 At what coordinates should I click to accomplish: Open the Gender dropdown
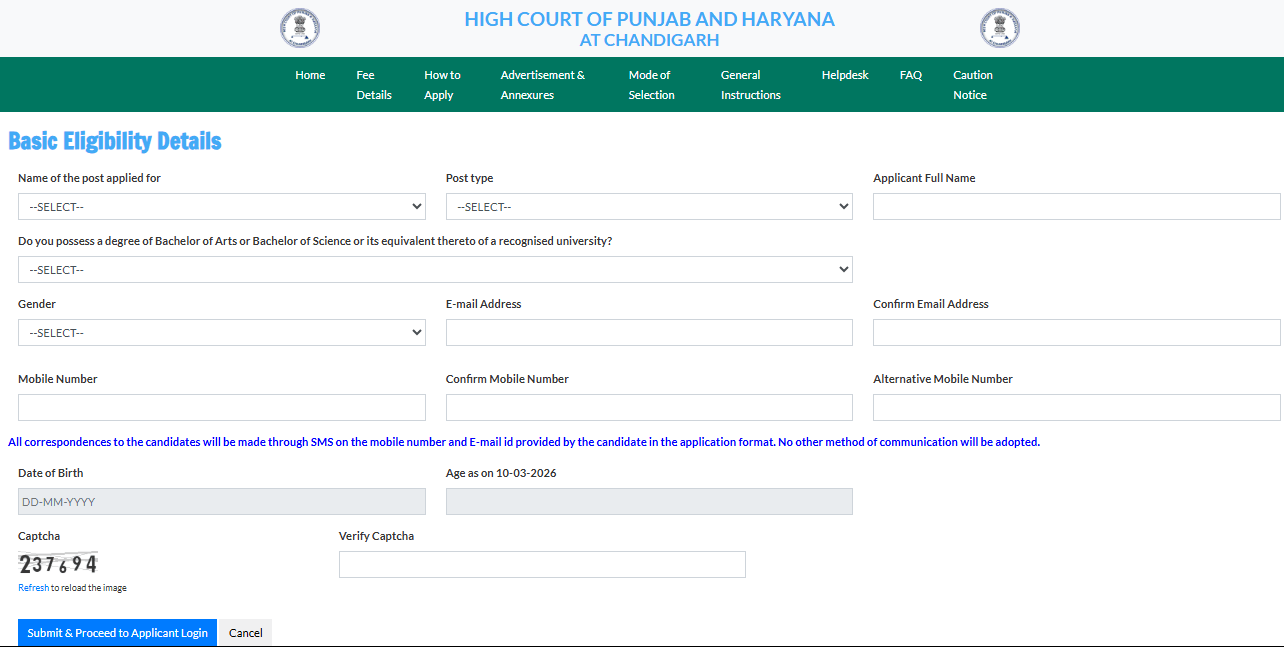click(221, 331)
